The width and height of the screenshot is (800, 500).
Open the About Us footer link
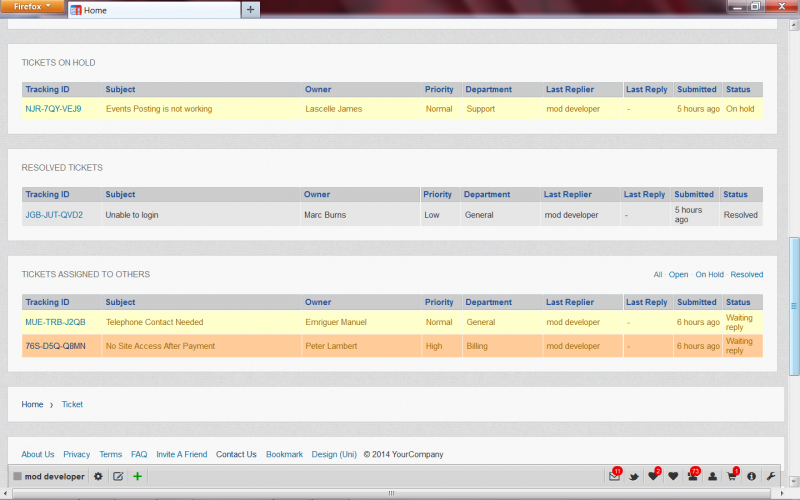38,454
